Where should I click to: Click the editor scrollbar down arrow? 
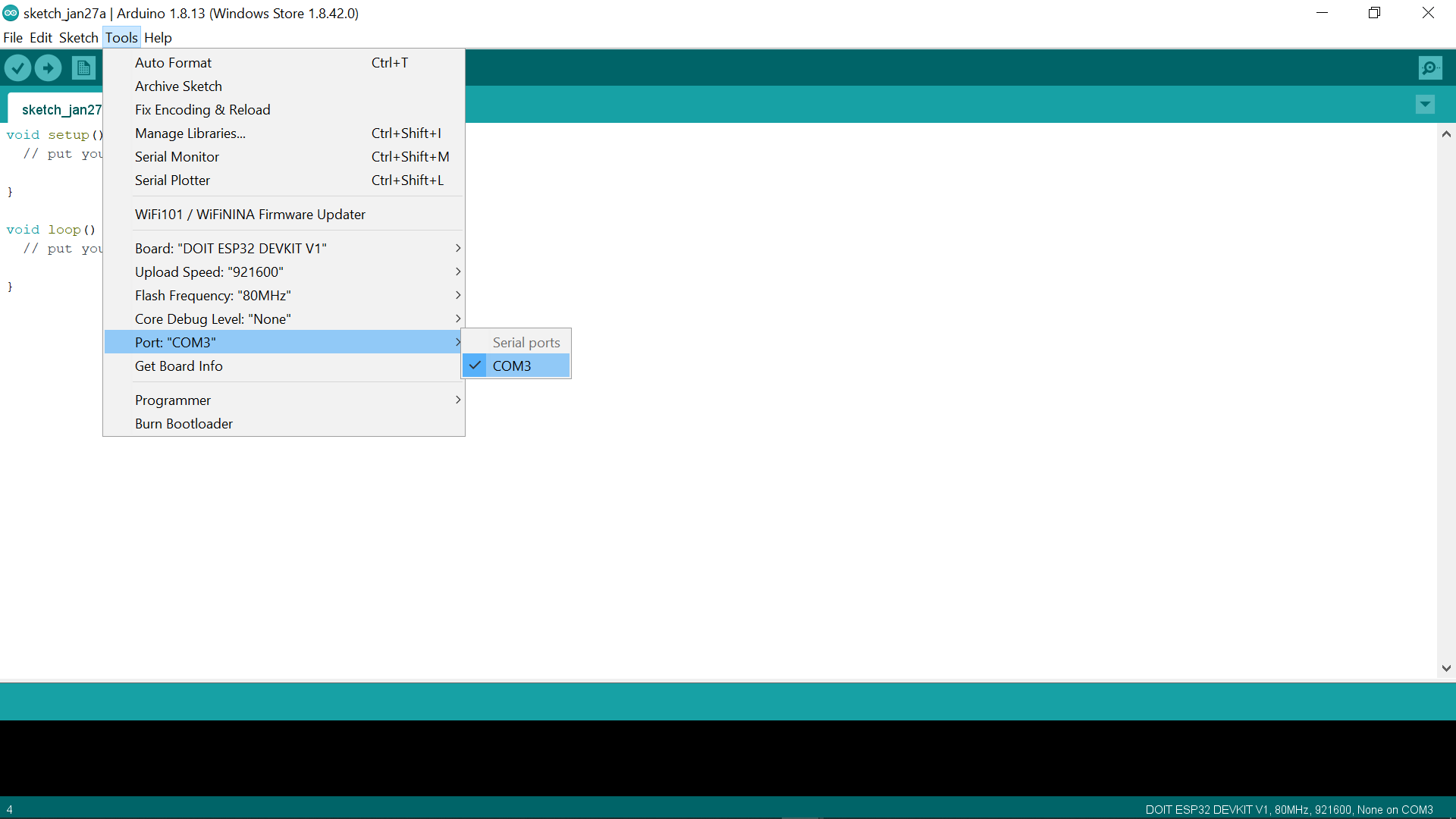(1446, 668)
